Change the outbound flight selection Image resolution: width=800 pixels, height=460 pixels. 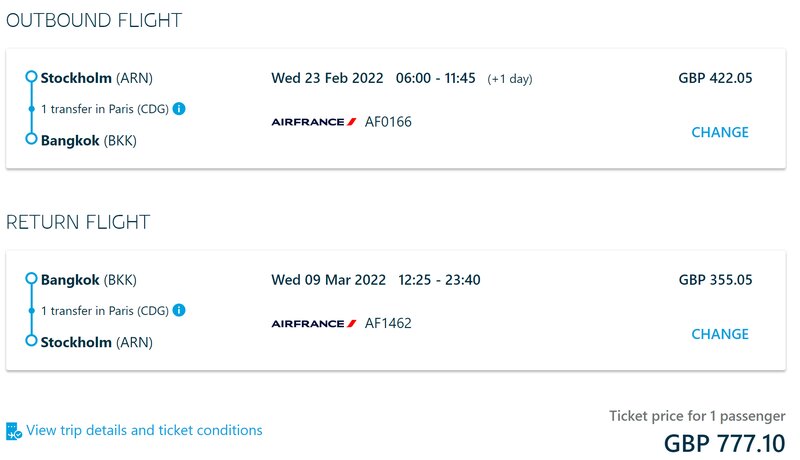(x=720, y=132)
